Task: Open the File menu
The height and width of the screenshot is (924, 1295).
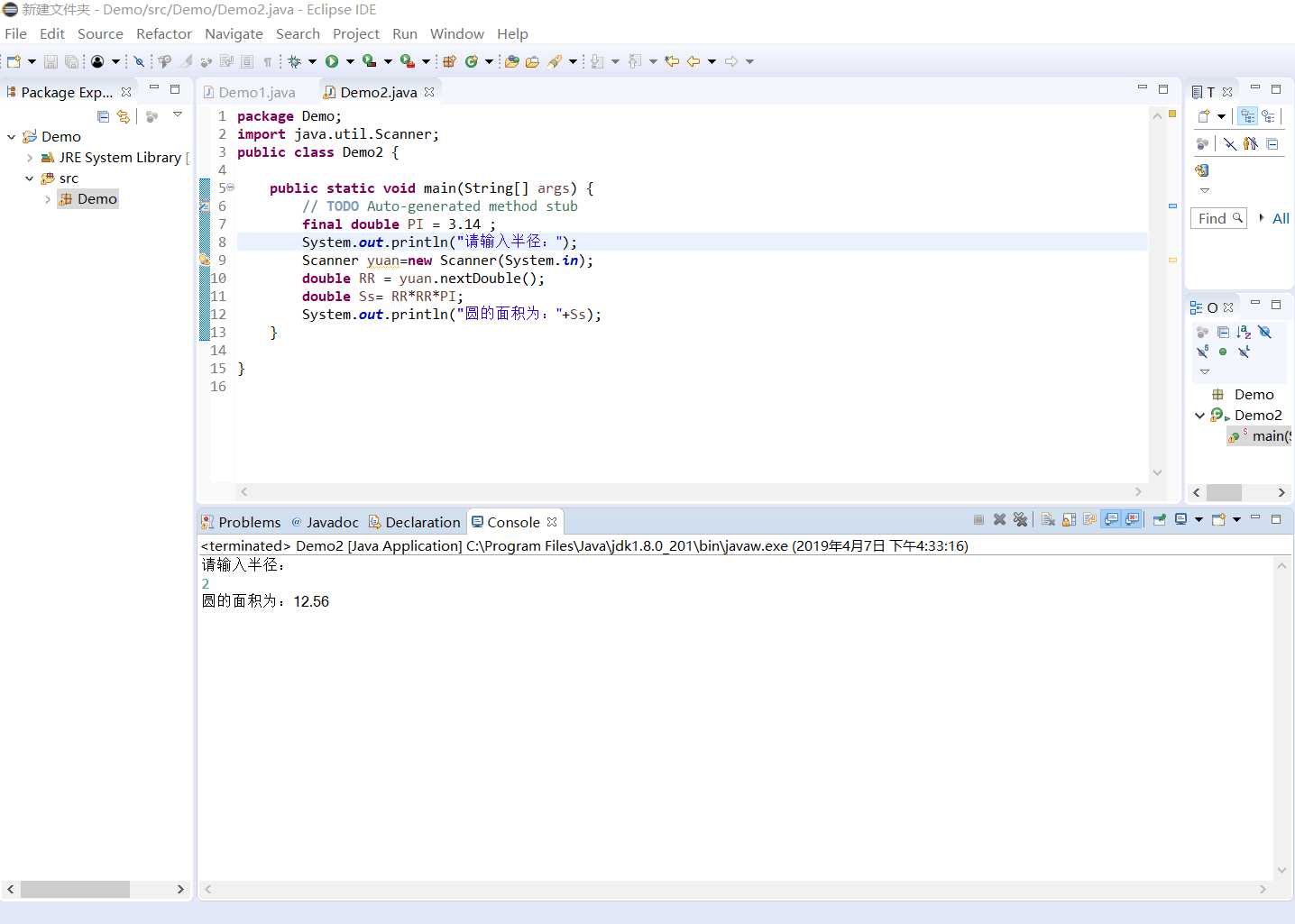Action: tap(16, 33)
